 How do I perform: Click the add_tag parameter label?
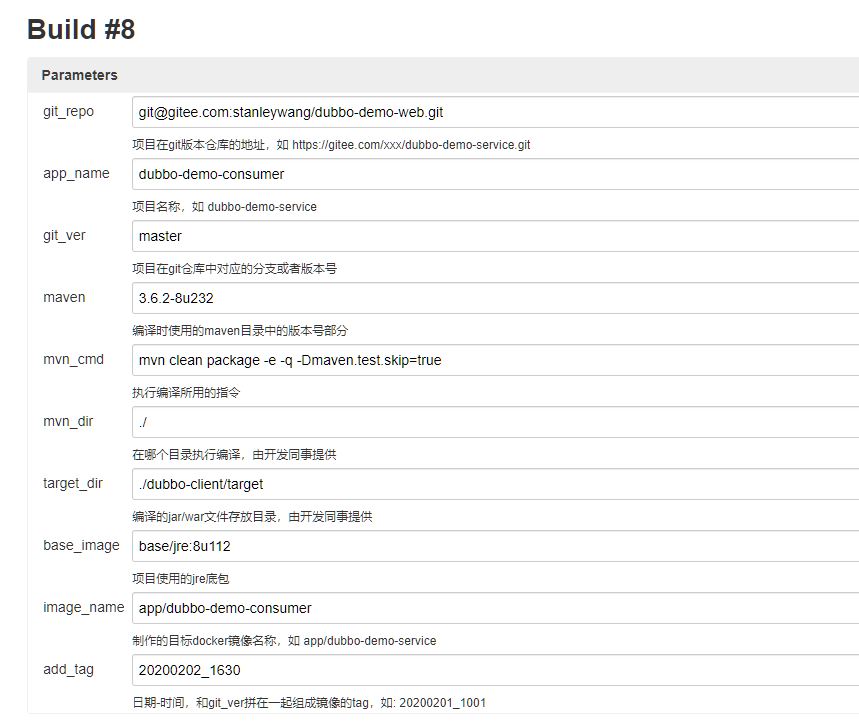coord(68,669)
